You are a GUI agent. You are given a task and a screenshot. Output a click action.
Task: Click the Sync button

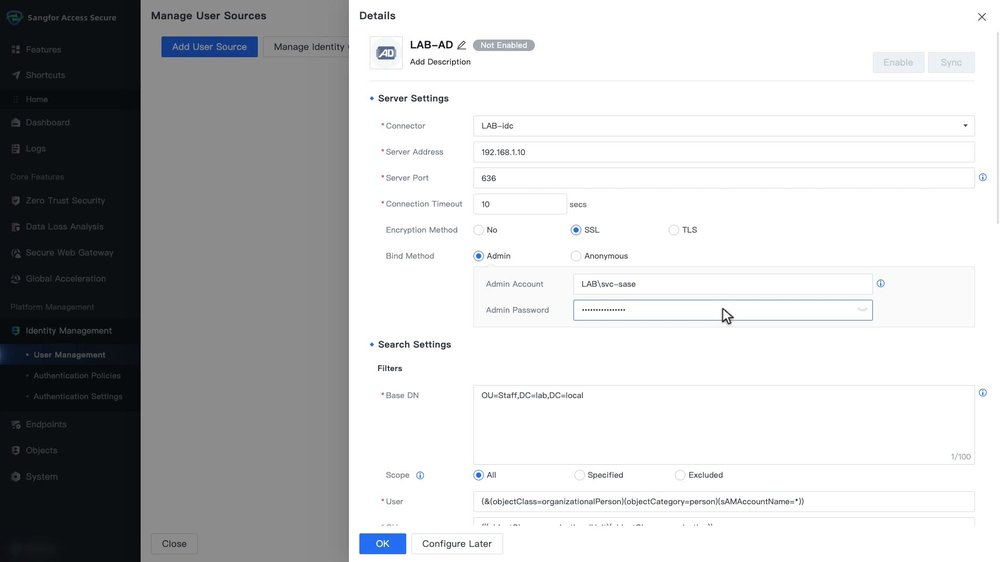(951, 63)
